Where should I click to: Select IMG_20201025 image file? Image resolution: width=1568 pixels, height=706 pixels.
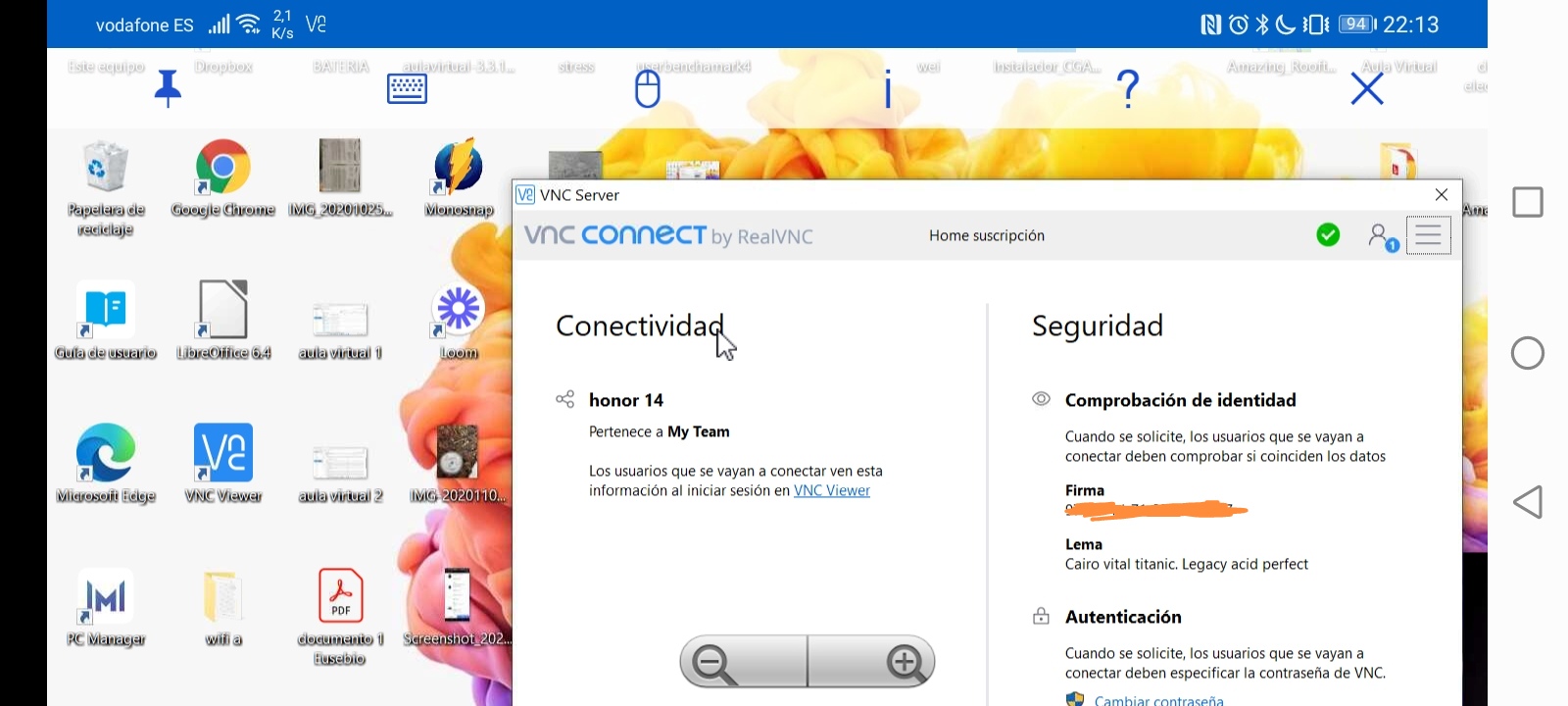340,178
